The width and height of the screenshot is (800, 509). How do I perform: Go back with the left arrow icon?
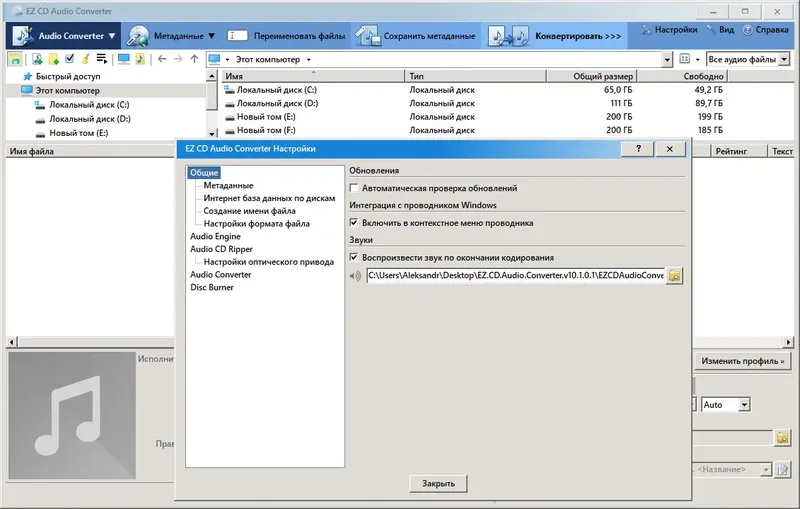point(162,59)
